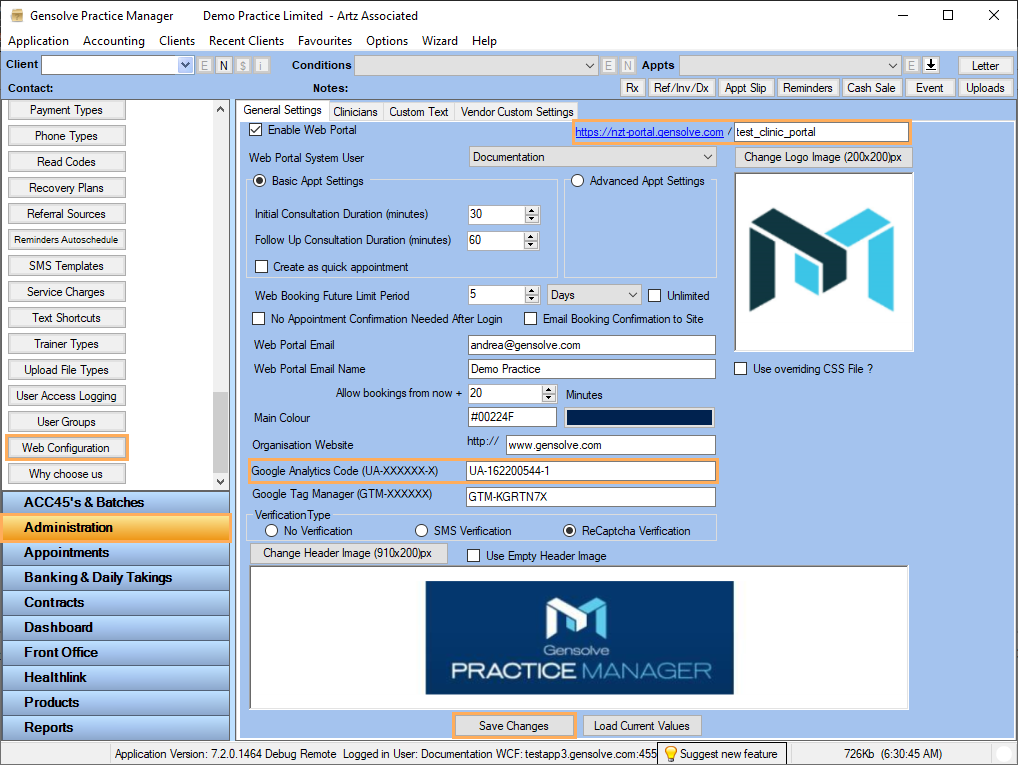
Task: Check Create as quick appointment
Action: 262,267
